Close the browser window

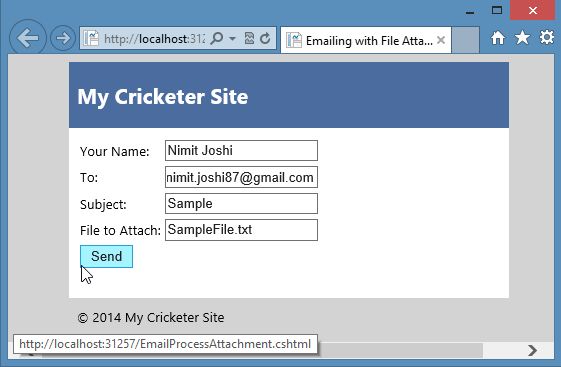tap(533, 10)
